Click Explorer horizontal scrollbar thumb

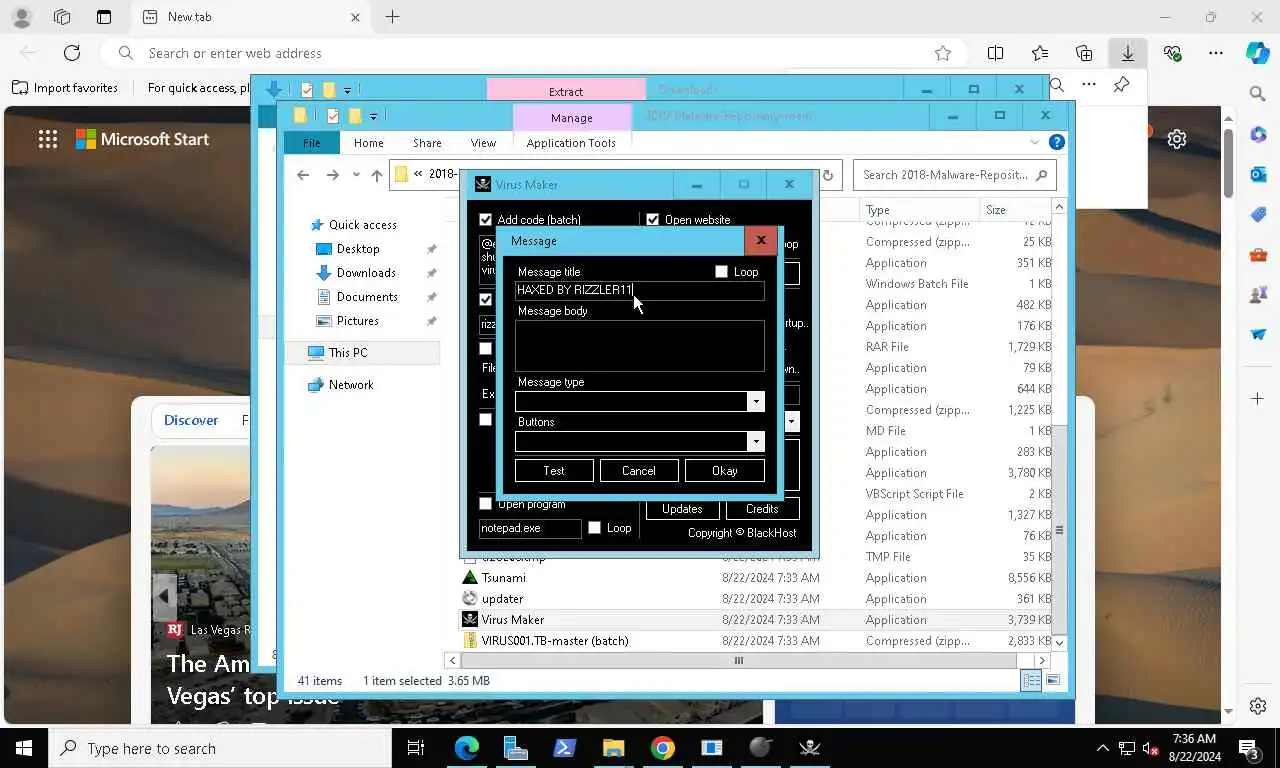pyautogui.click(x=738, y=661)
